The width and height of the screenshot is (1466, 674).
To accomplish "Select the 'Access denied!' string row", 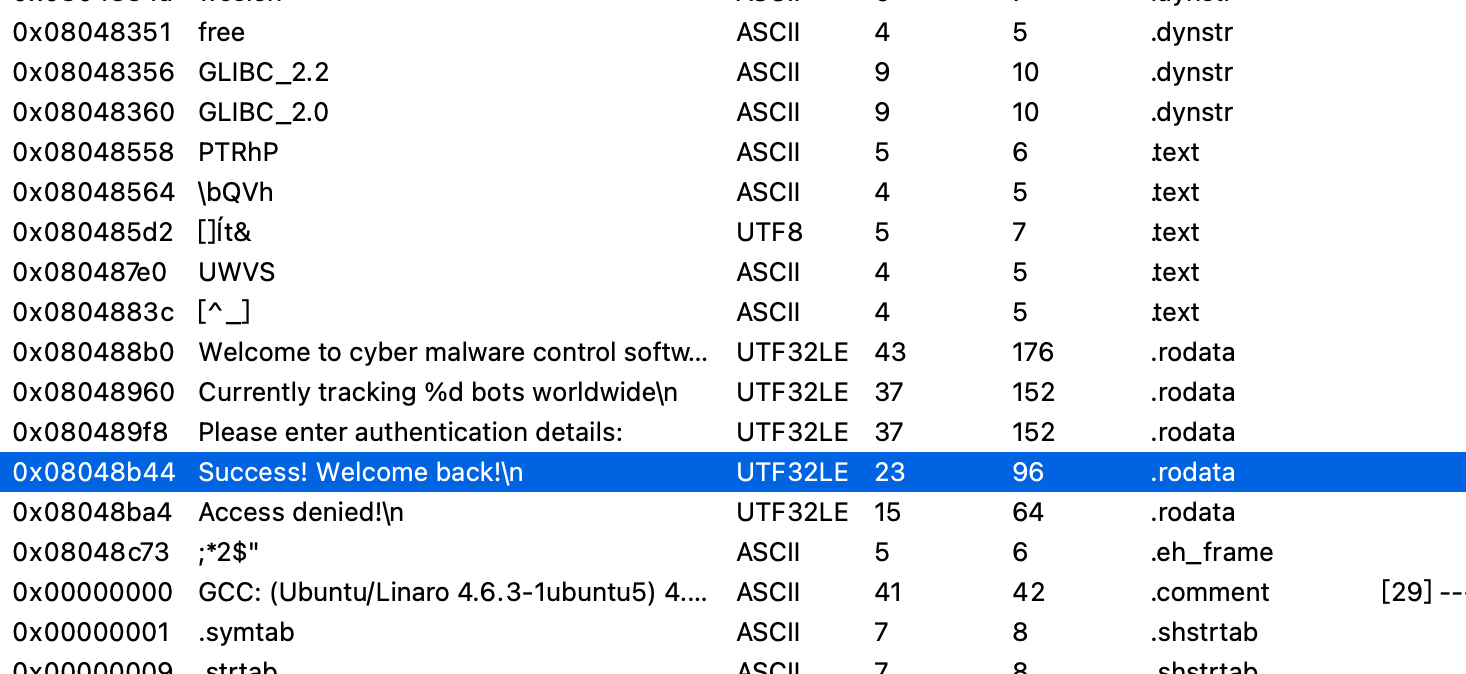I will tap(301, 513).
